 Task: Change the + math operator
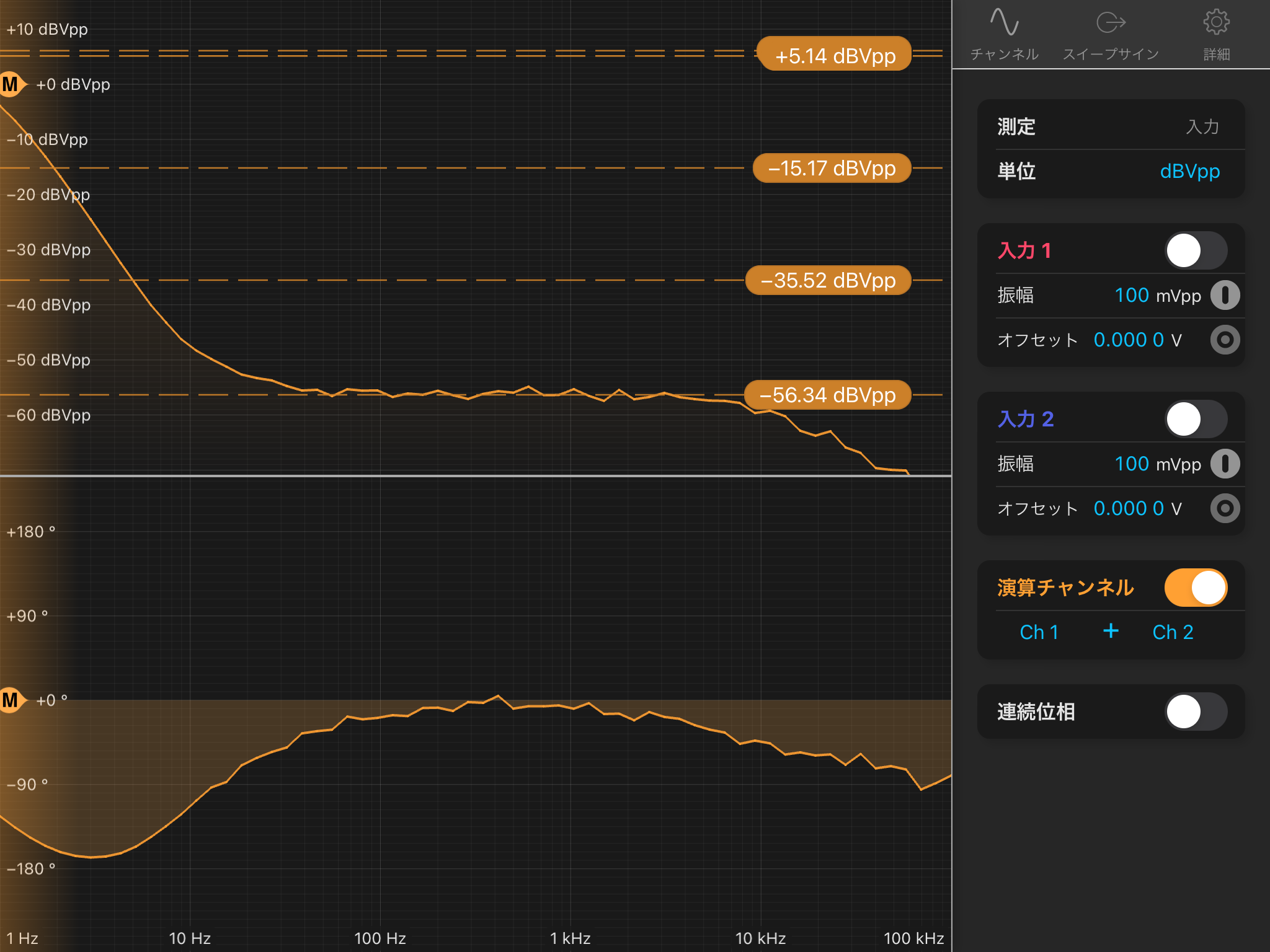[1111, 631]
